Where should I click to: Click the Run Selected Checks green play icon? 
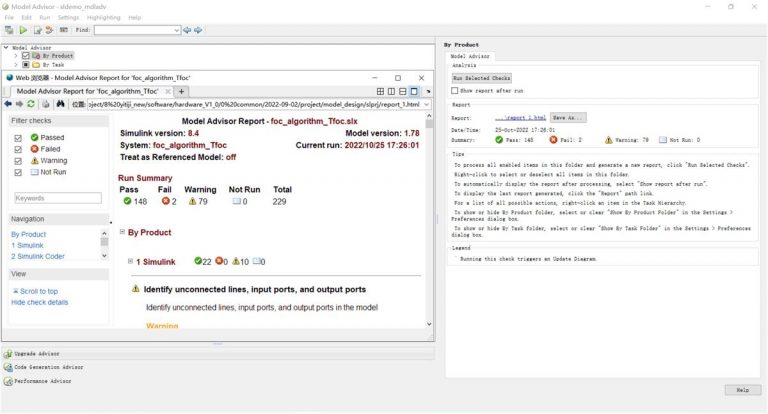[x=23, y=30]
